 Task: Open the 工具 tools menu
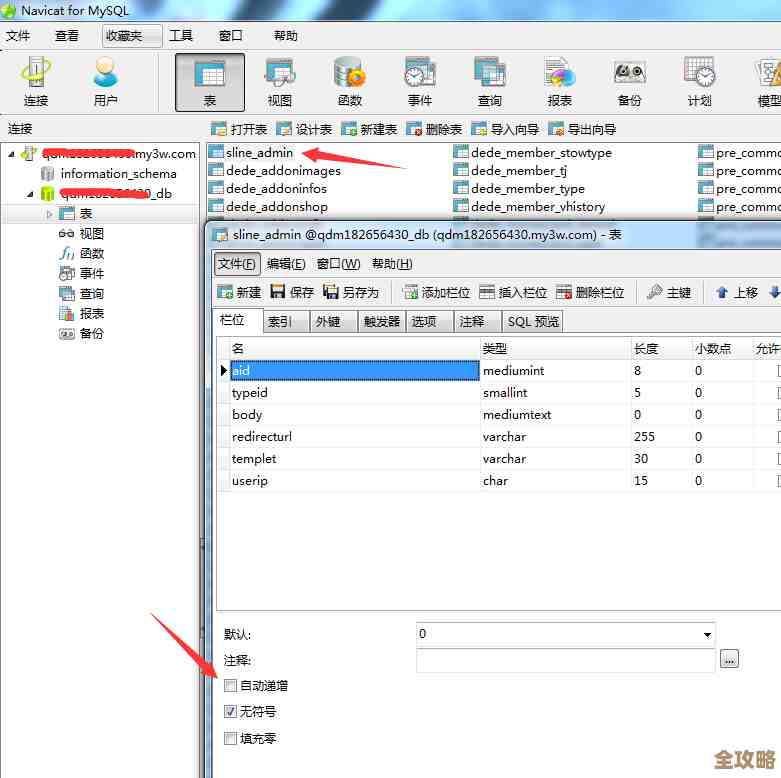point(181,36)
